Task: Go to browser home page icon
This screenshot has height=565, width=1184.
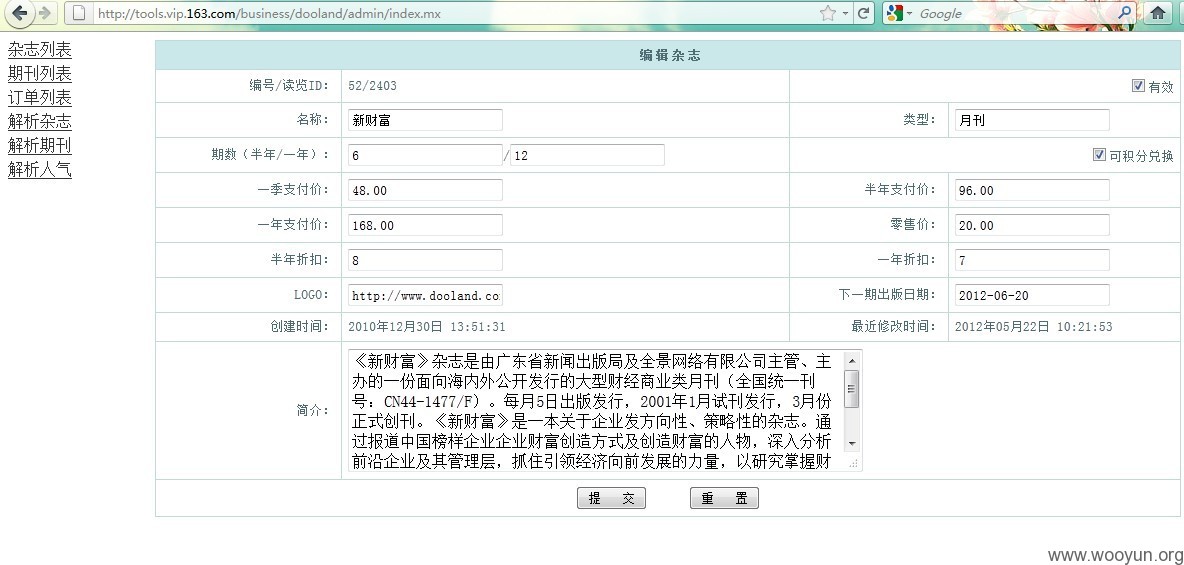Action: 1158,13
